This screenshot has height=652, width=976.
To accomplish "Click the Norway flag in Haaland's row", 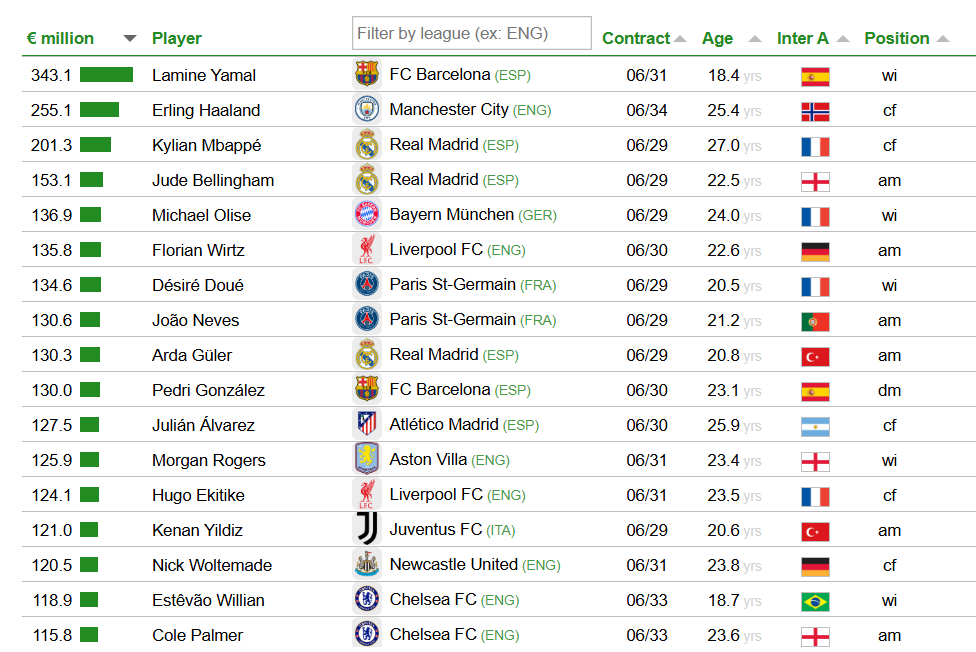I will click(815, 111).
